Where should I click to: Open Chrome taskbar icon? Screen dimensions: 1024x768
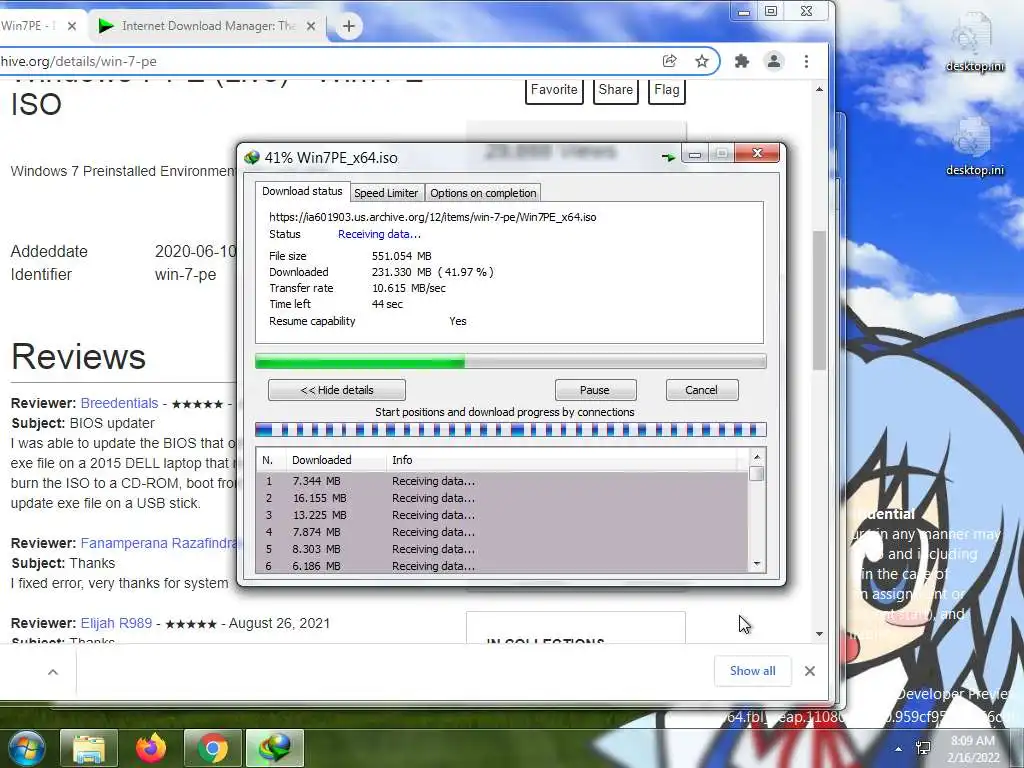coord(213,748)
